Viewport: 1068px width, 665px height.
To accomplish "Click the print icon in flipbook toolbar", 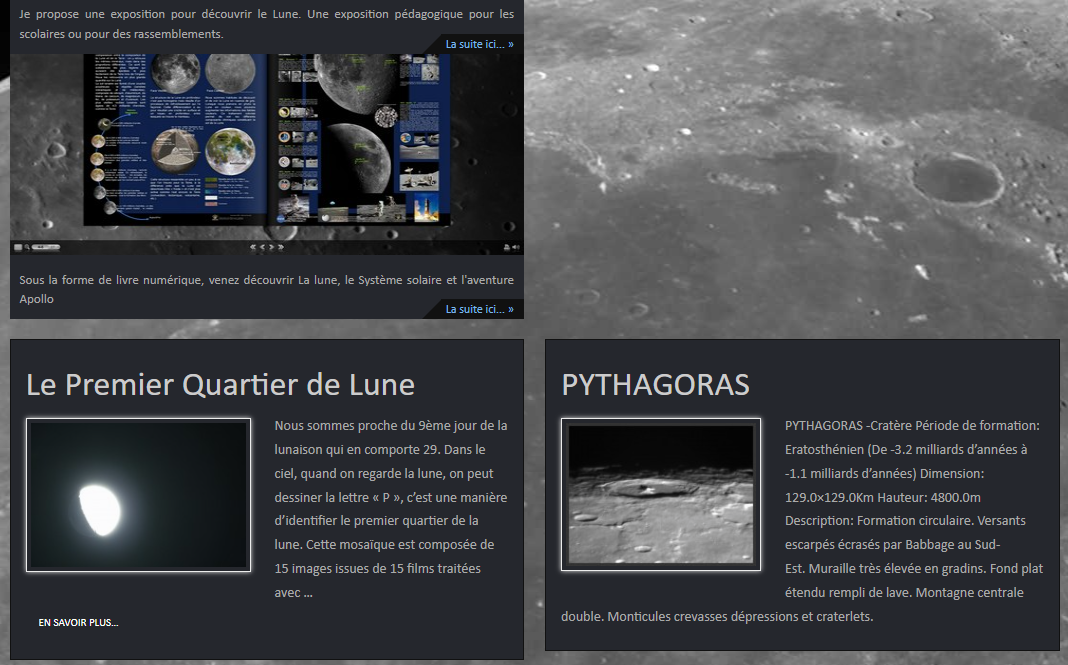I will pyautogui.click(x=506, y=247).
